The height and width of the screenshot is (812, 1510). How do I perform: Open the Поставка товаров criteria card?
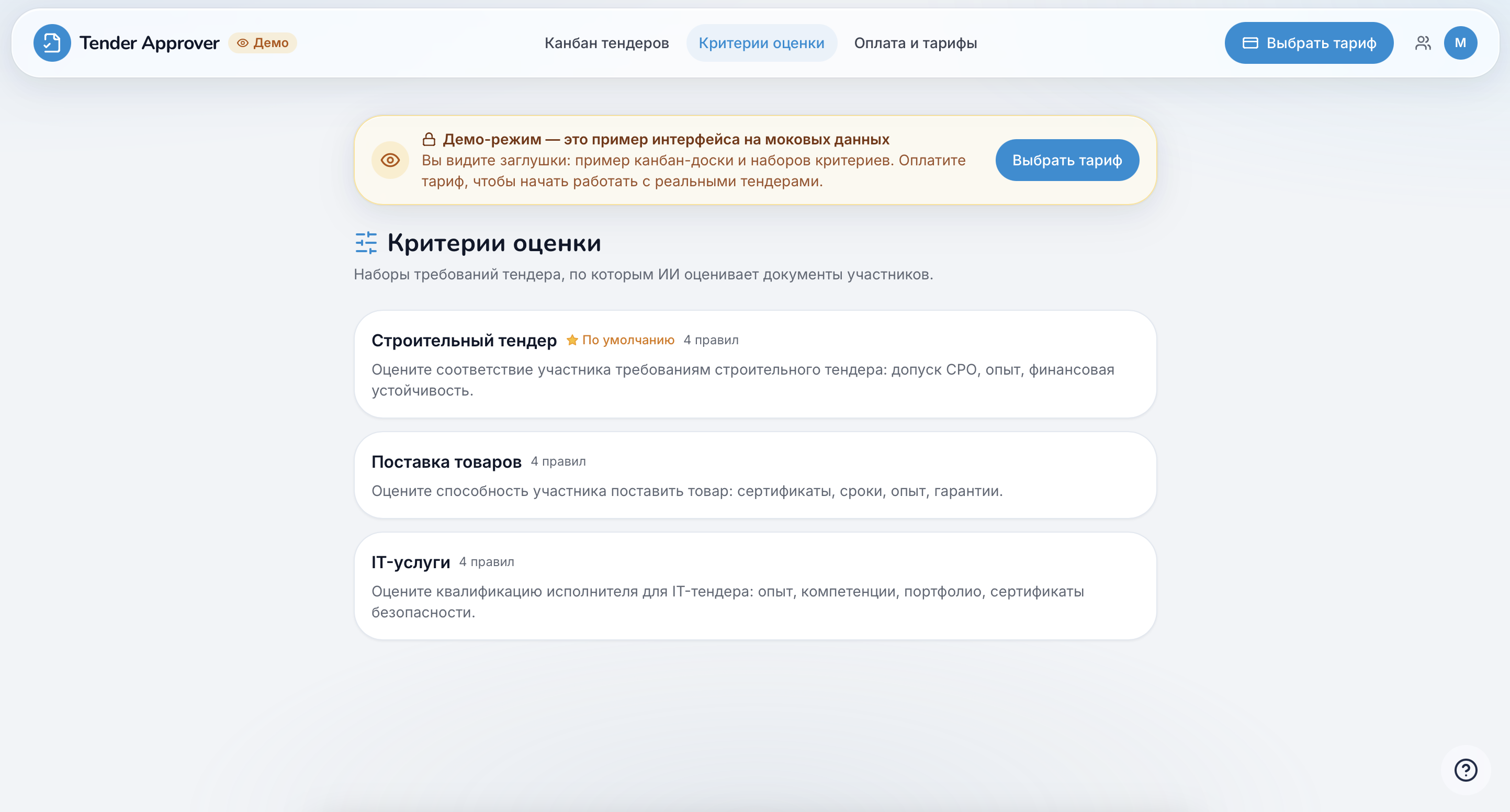[755, 475]
